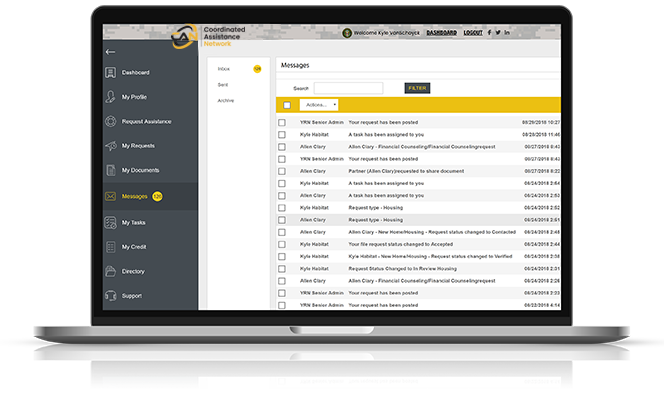Viewport: 664px width, 394px height.
Task: Click the back arrow in the sidebar
Action: click(x=110, y=52)
